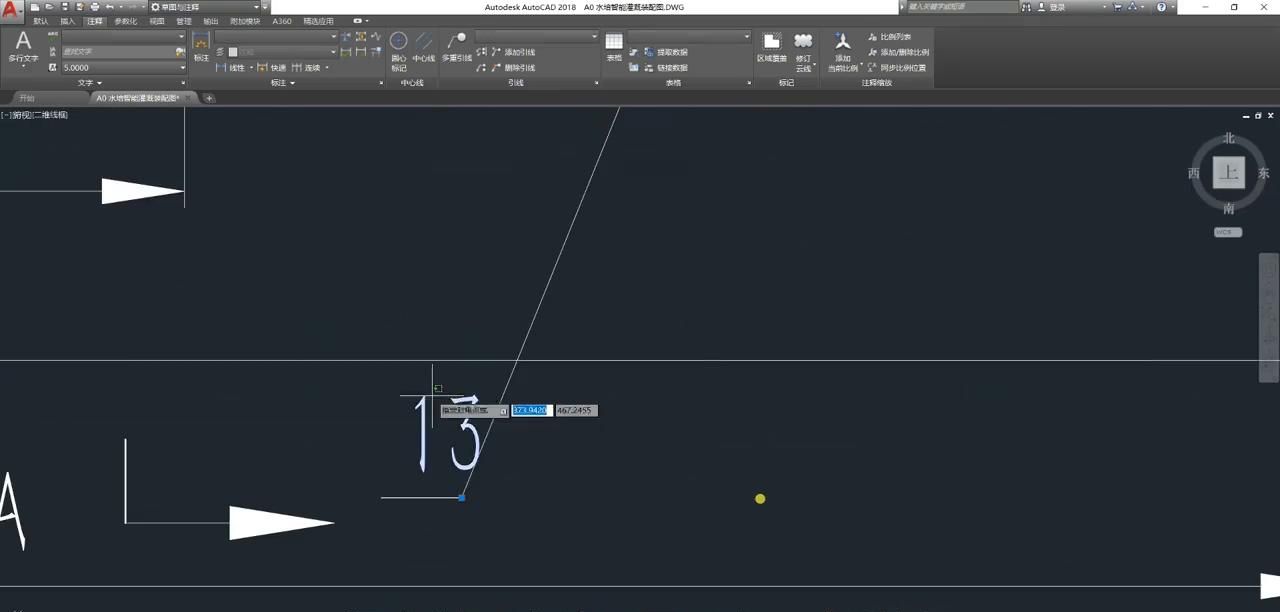Click the 添加当前比例 icon
This screenshot has width=1280, height=612.
pos(843,50)
